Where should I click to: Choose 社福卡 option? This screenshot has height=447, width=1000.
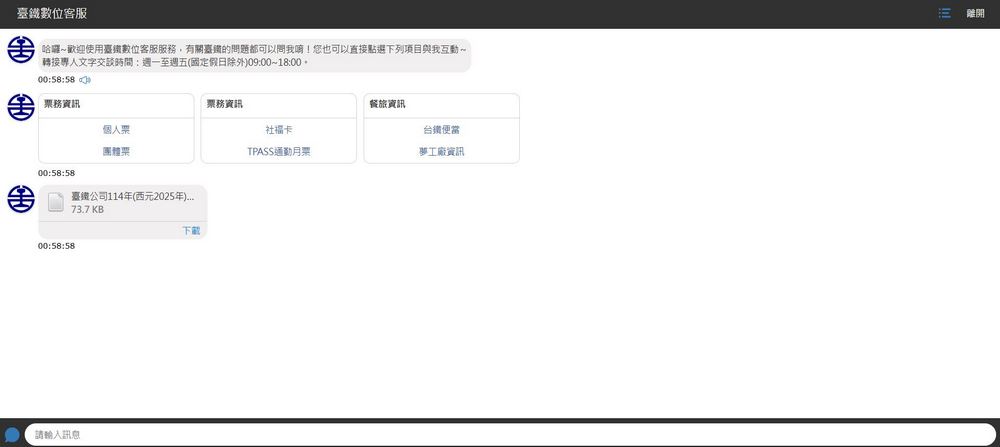click(279, 129)
